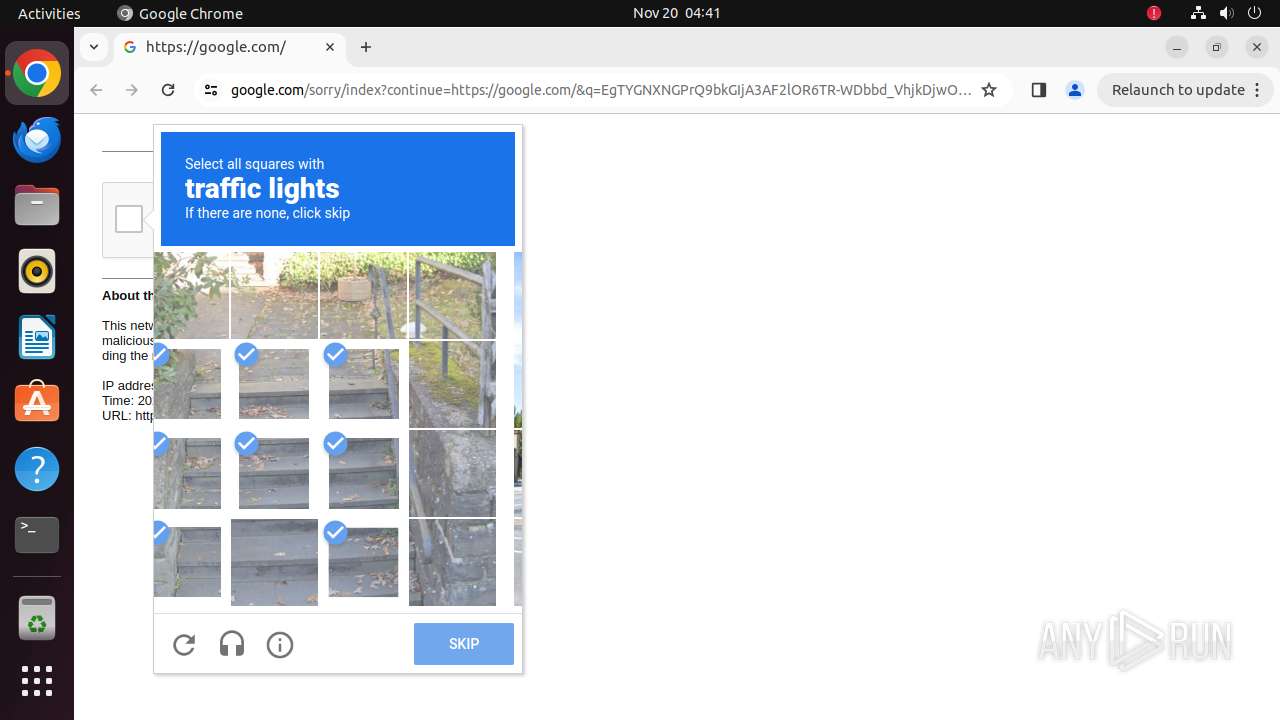The width and height of the screenshot is (1280, 720).
Task: Launch Chrome from the dock
Action: pos(37,74)
